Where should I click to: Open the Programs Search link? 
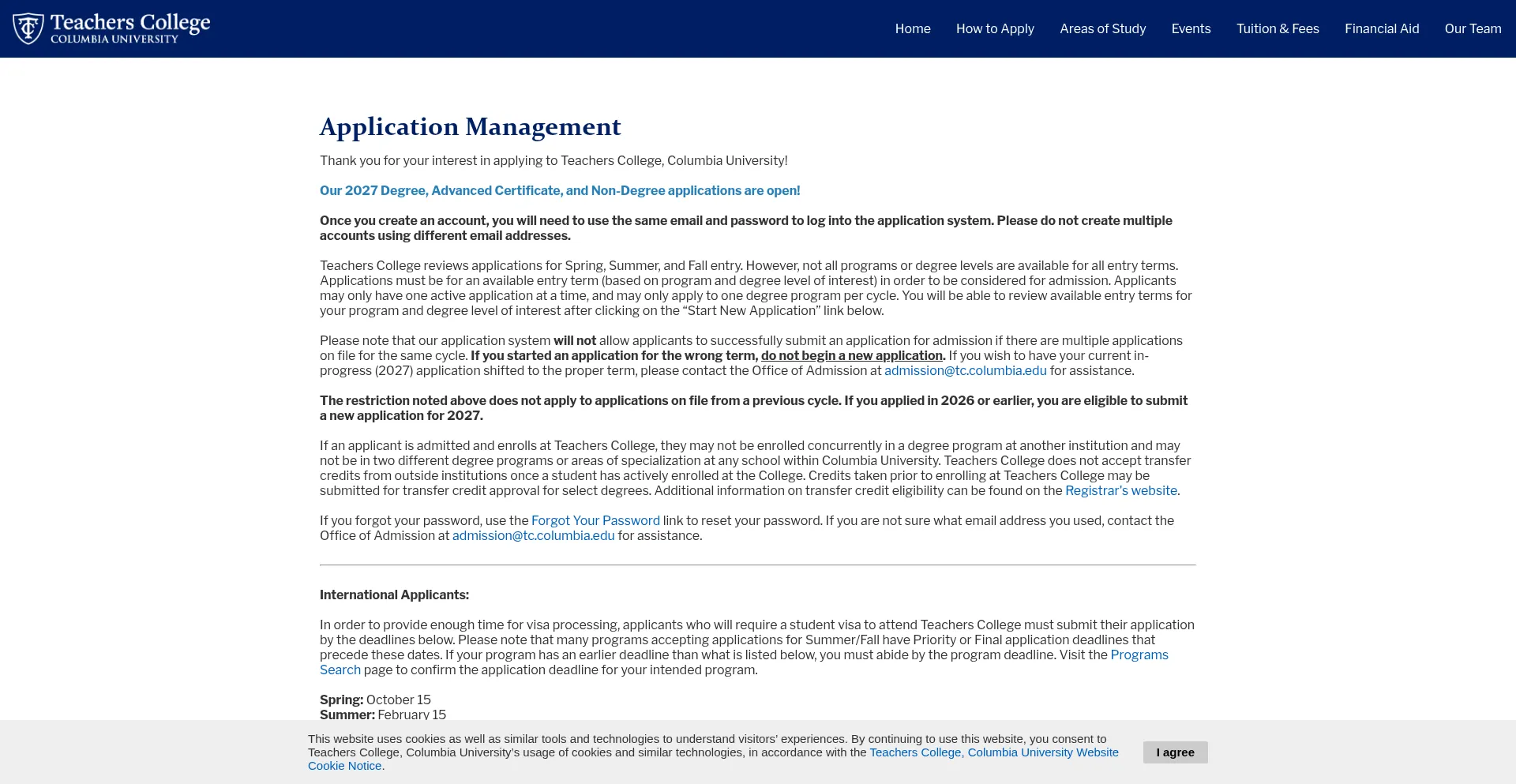coord(1139,655)
